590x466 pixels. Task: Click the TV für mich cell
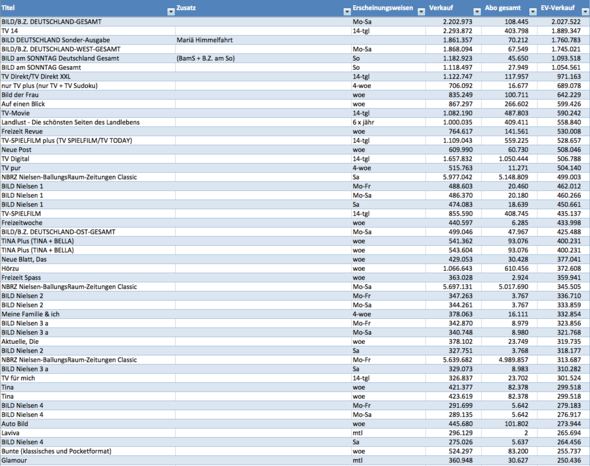tap(88, 378)
